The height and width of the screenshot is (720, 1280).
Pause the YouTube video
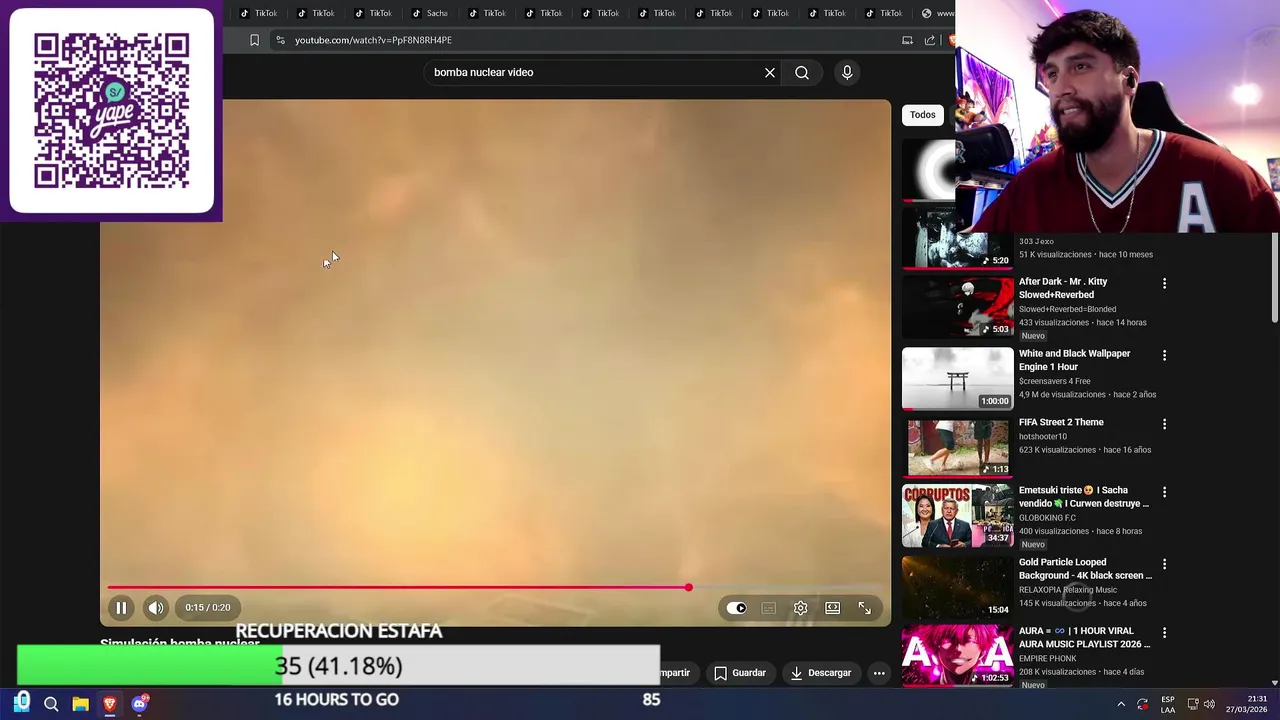[x=121, y=607]
